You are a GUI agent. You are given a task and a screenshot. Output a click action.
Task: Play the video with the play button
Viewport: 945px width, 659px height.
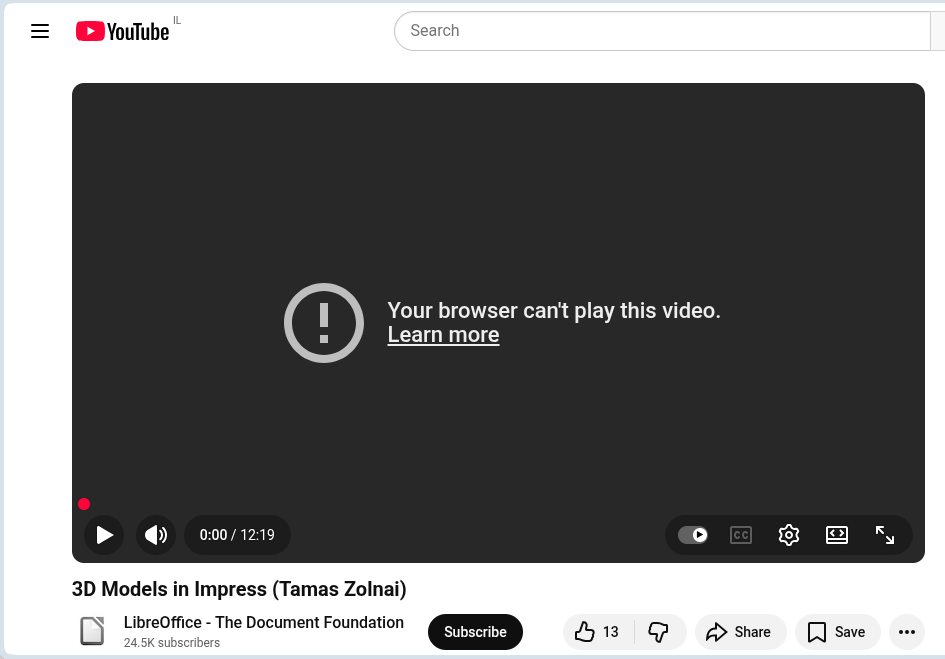coord(104,535)
